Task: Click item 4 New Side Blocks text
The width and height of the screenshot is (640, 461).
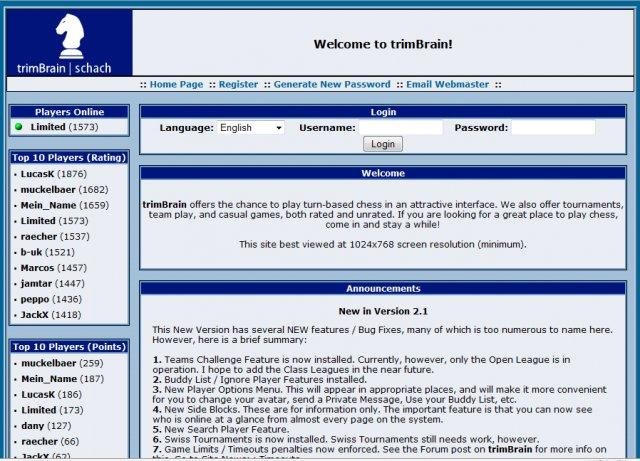Action: click(372, 414)
